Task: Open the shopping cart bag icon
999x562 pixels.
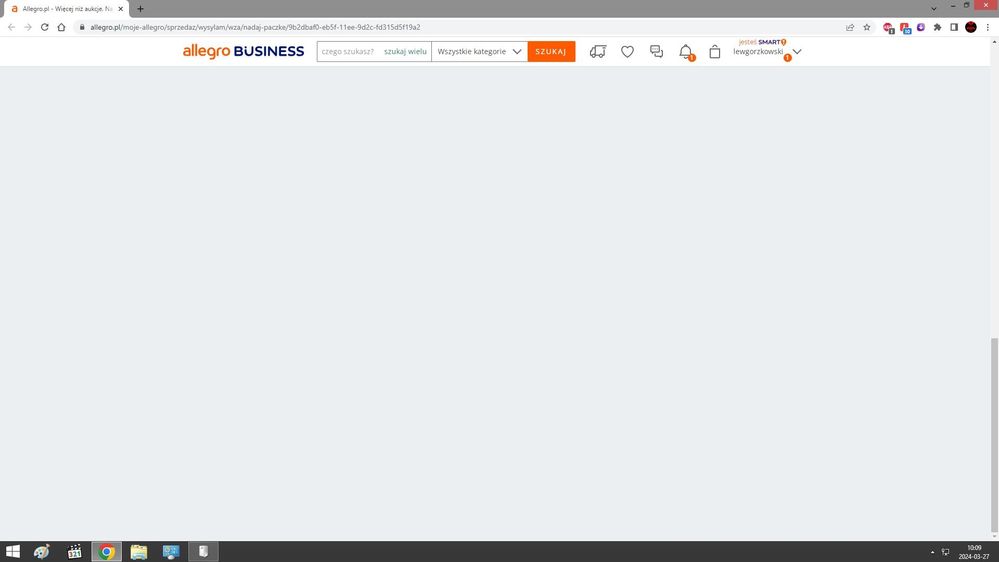Action: click(x=714, y=52)
